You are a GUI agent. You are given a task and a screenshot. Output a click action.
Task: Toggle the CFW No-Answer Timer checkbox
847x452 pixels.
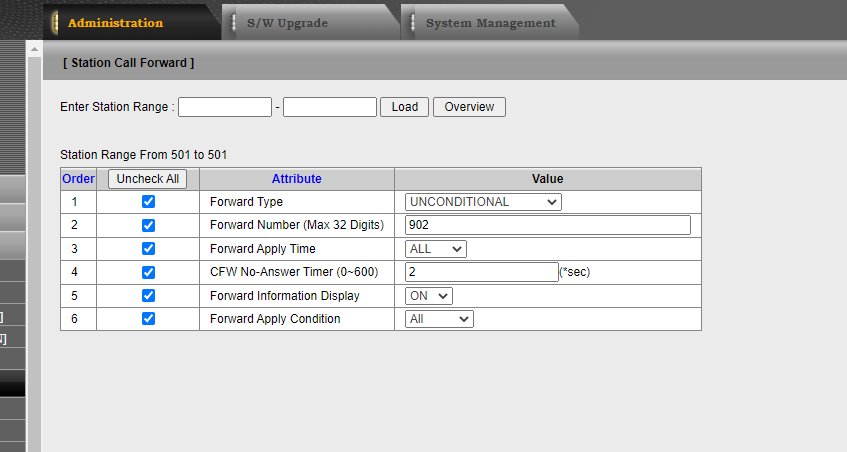149,272
